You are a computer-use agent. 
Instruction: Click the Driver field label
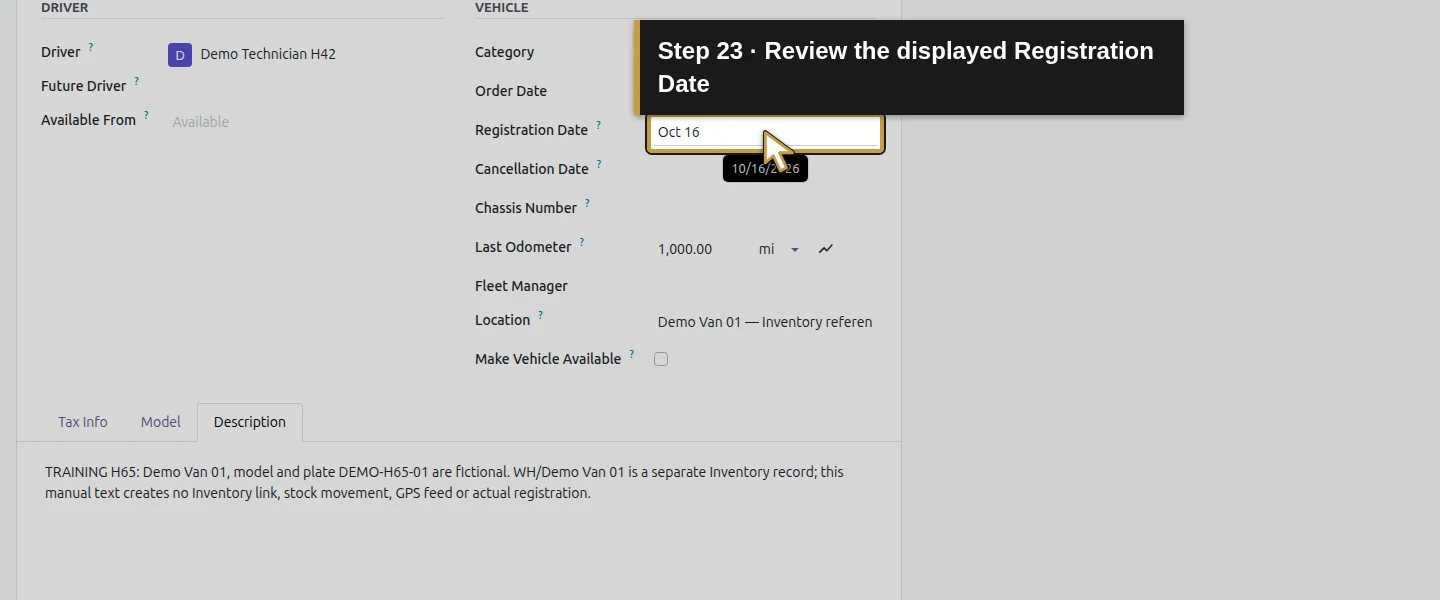(60, 52)
